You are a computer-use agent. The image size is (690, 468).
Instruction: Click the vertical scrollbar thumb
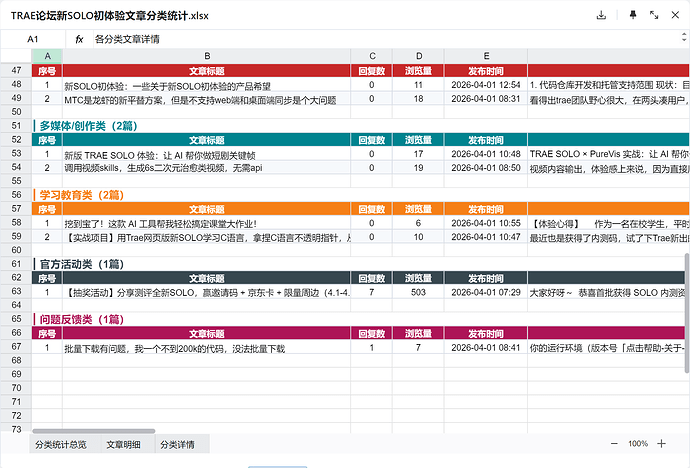[687, 313]
